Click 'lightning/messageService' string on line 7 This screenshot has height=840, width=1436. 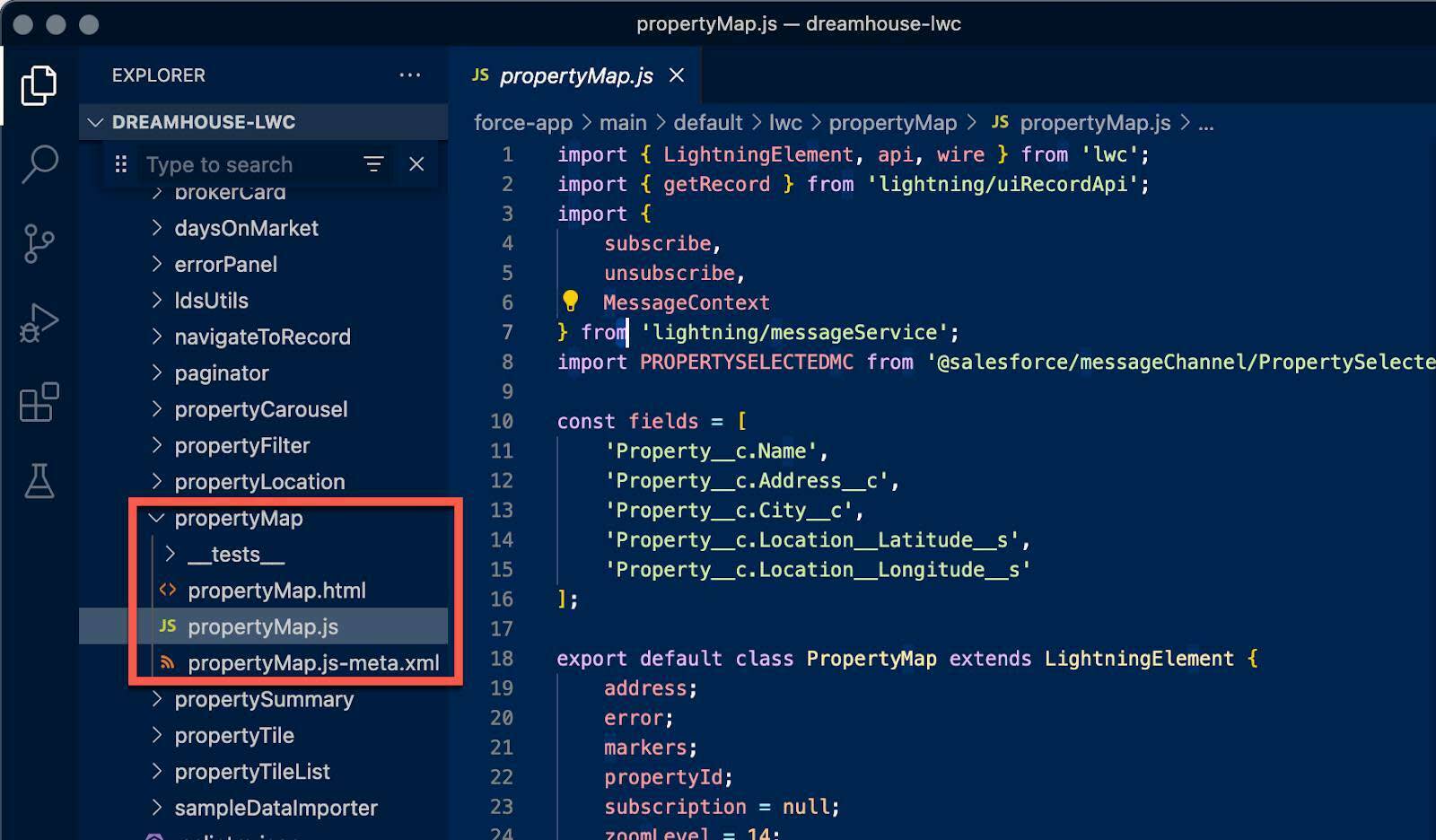pos(794,332)
